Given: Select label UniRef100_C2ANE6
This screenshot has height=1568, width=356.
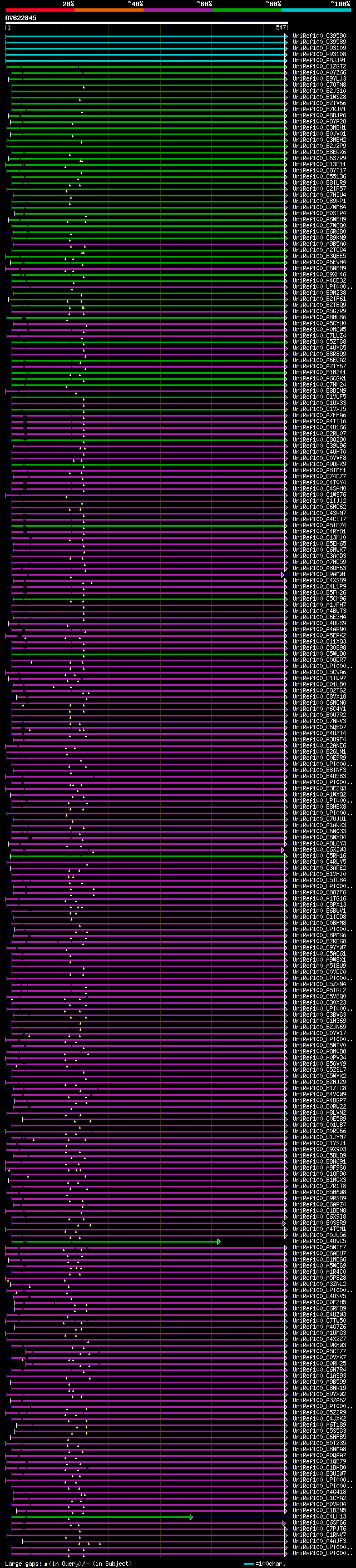Looking at the screenshot, I should tap(319, 746).
